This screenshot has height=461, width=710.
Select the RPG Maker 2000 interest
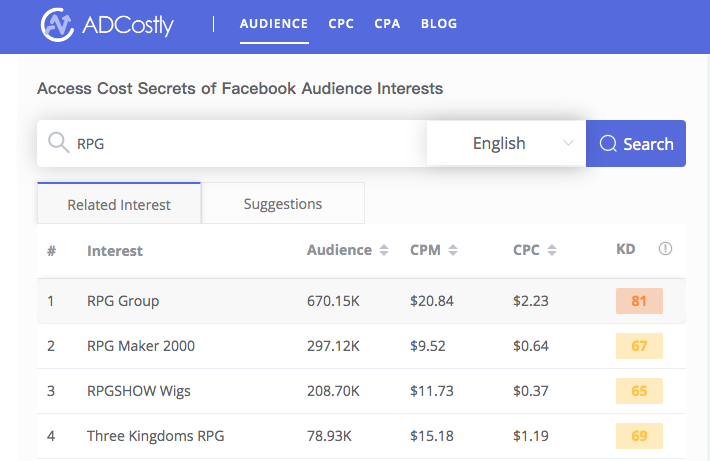coord(141,346)
